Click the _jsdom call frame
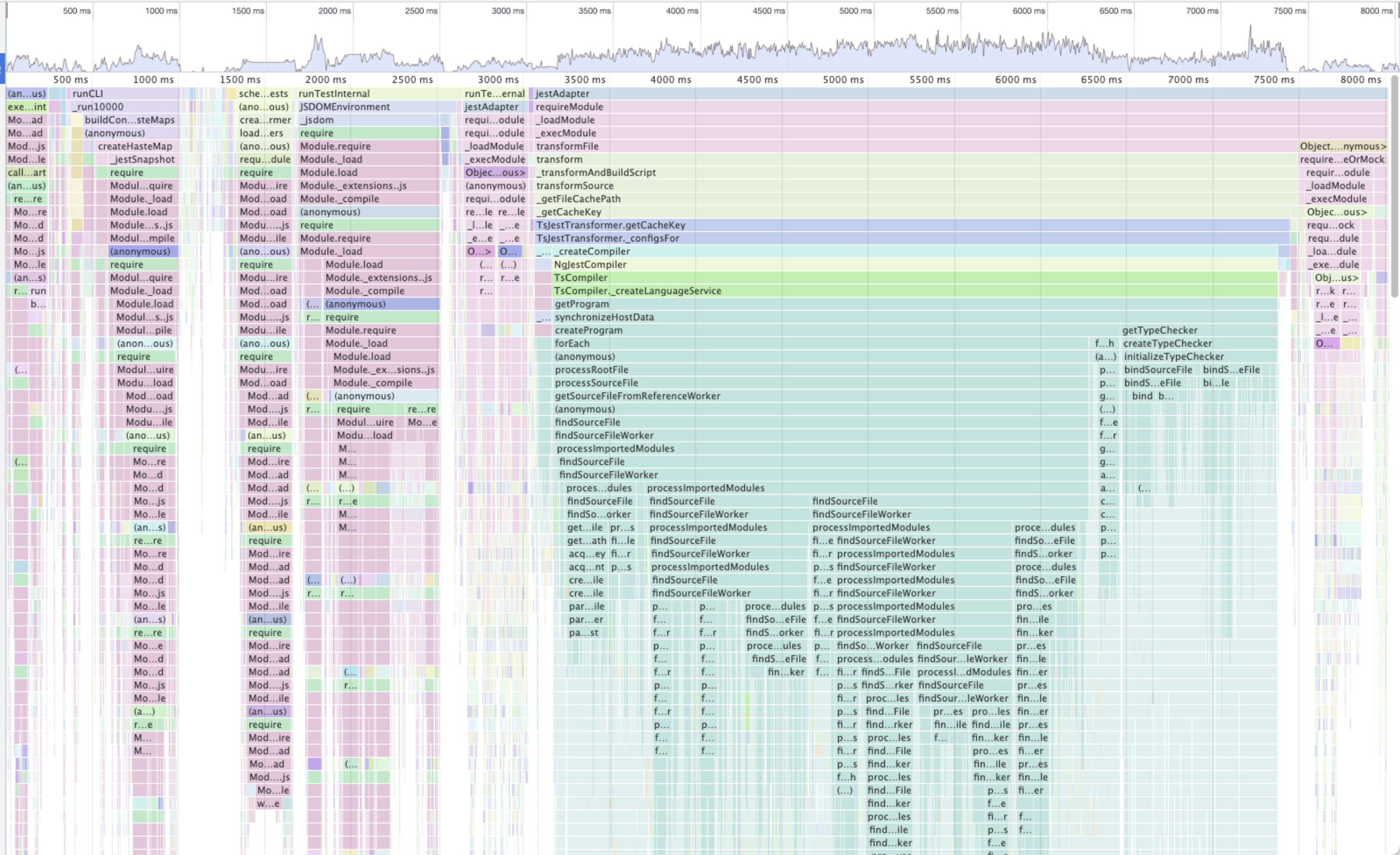 click(x=369, y=120)
